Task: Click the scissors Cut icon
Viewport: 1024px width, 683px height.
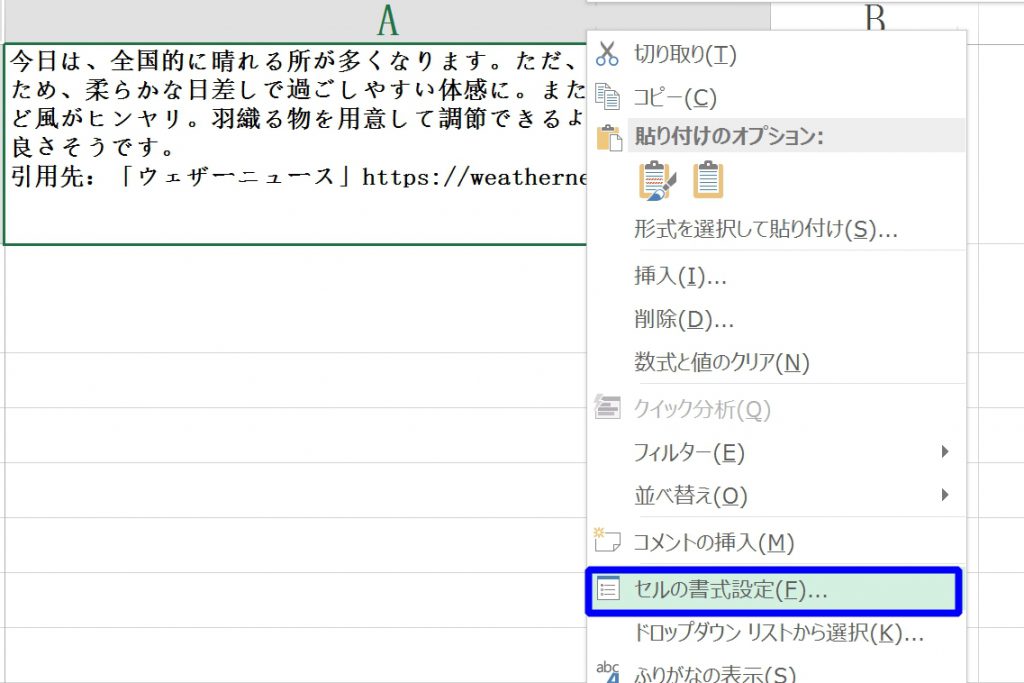Action: (607, 54)
